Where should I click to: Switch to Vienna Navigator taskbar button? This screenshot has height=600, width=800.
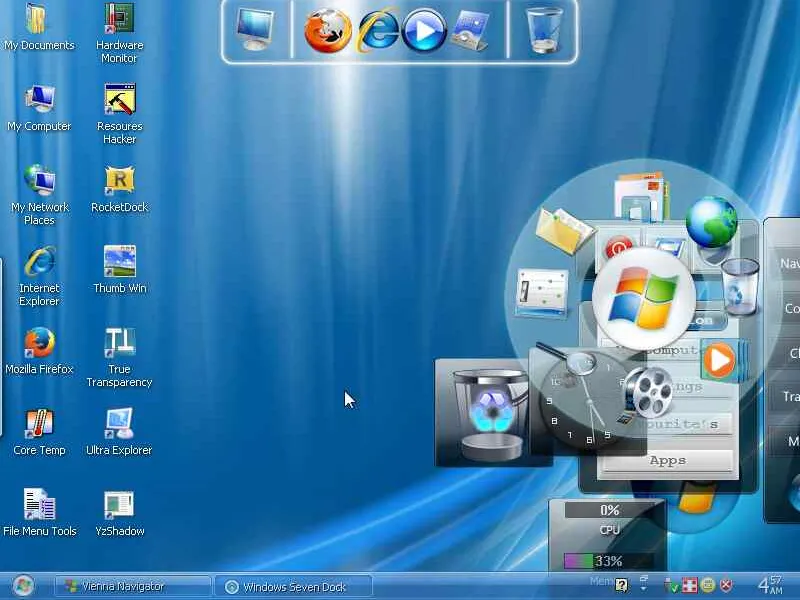[x=133, y=587]
